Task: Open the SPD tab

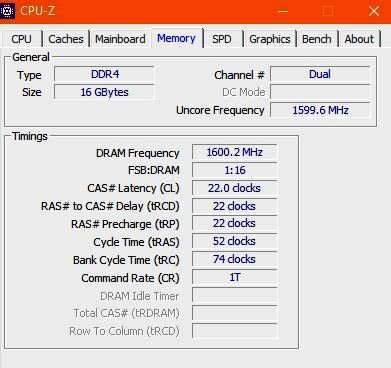Action: click(222, 39)
